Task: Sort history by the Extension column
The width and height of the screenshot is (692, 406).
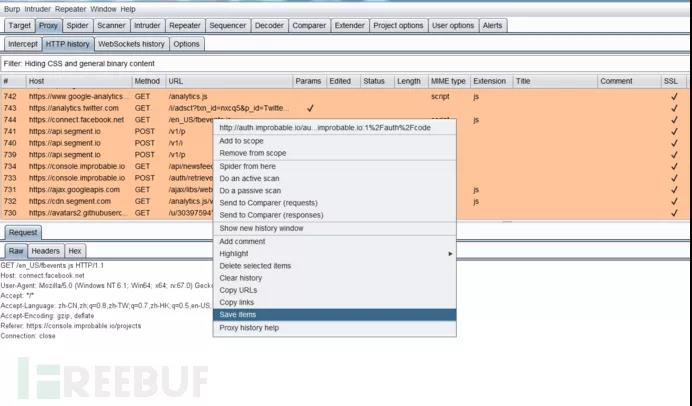Action: 491,81
